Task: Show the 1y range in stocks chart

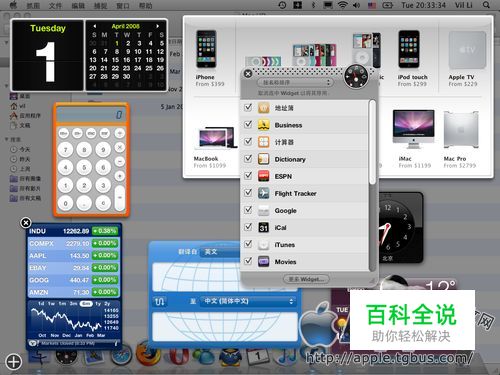Action: (x=98, y=304)
